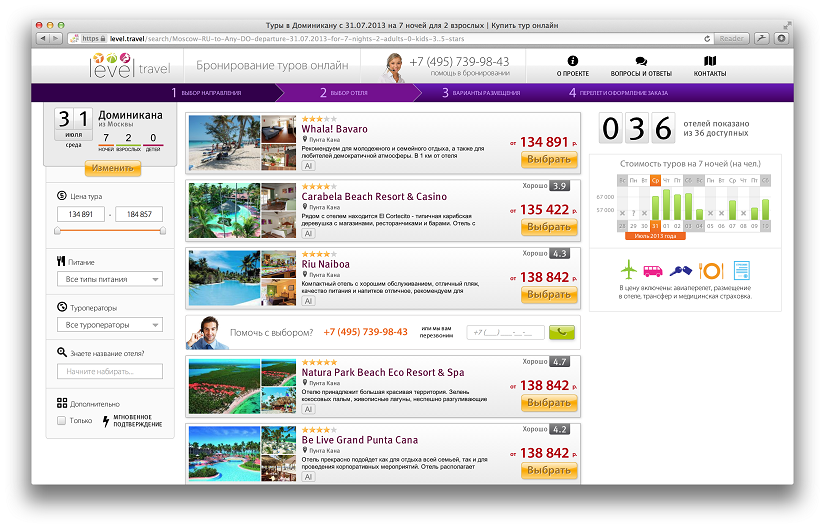825x528 pixels.
Task: Click the hotel name Начните набирать field
Action: point(109,371)
